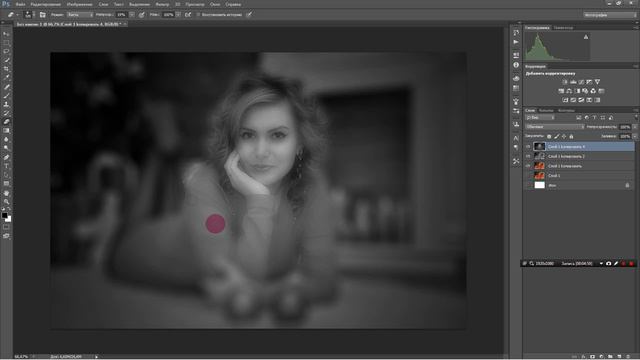Add an Invert adjustment layer
Viewport: 640px width, 360px height.
pos(565,100)
